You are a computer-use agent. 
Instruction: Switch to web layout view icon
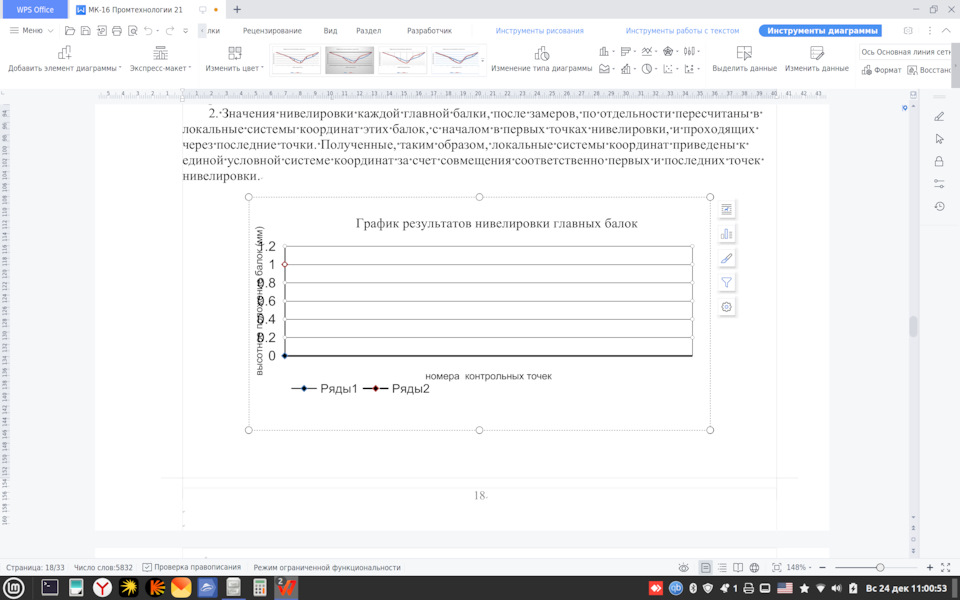[x=754, y=568]
